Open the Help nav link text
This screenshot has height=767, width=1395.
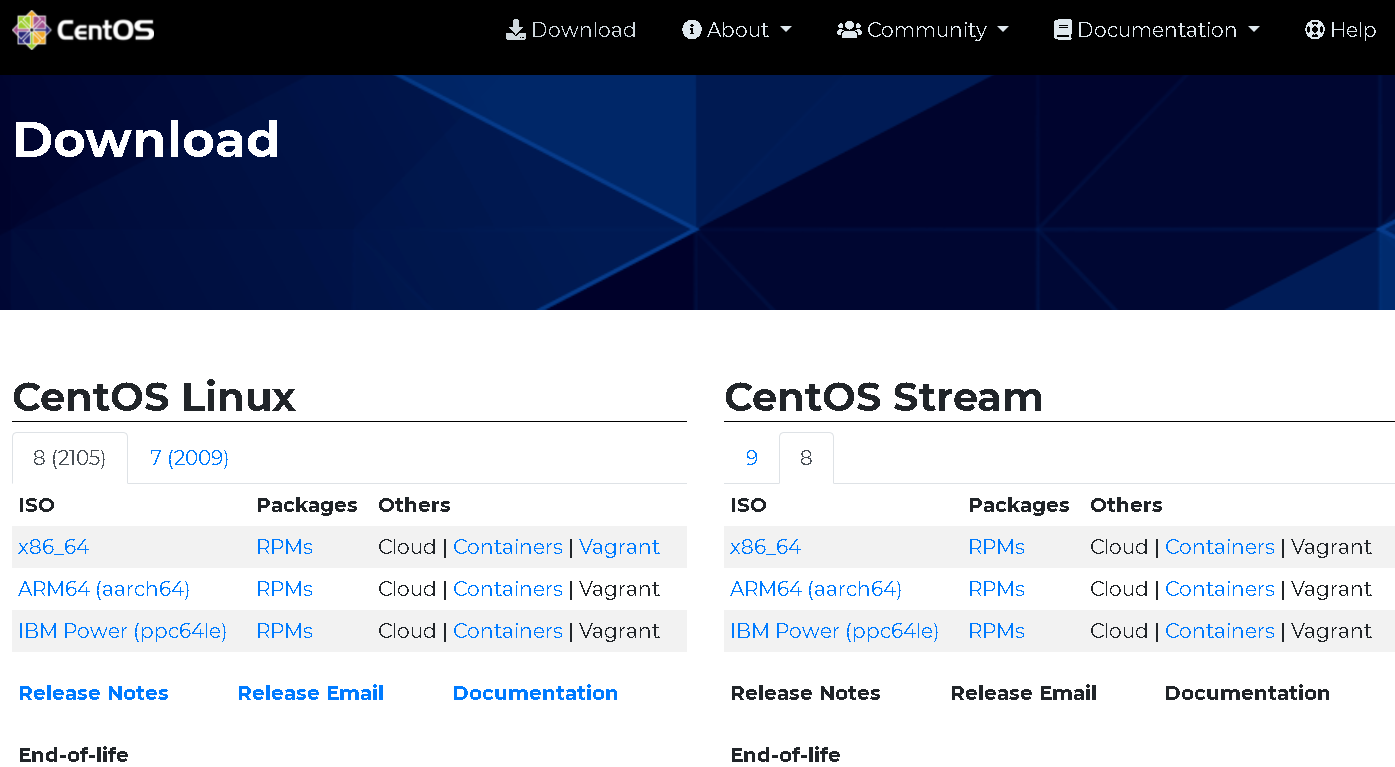tap(1353, 30)
